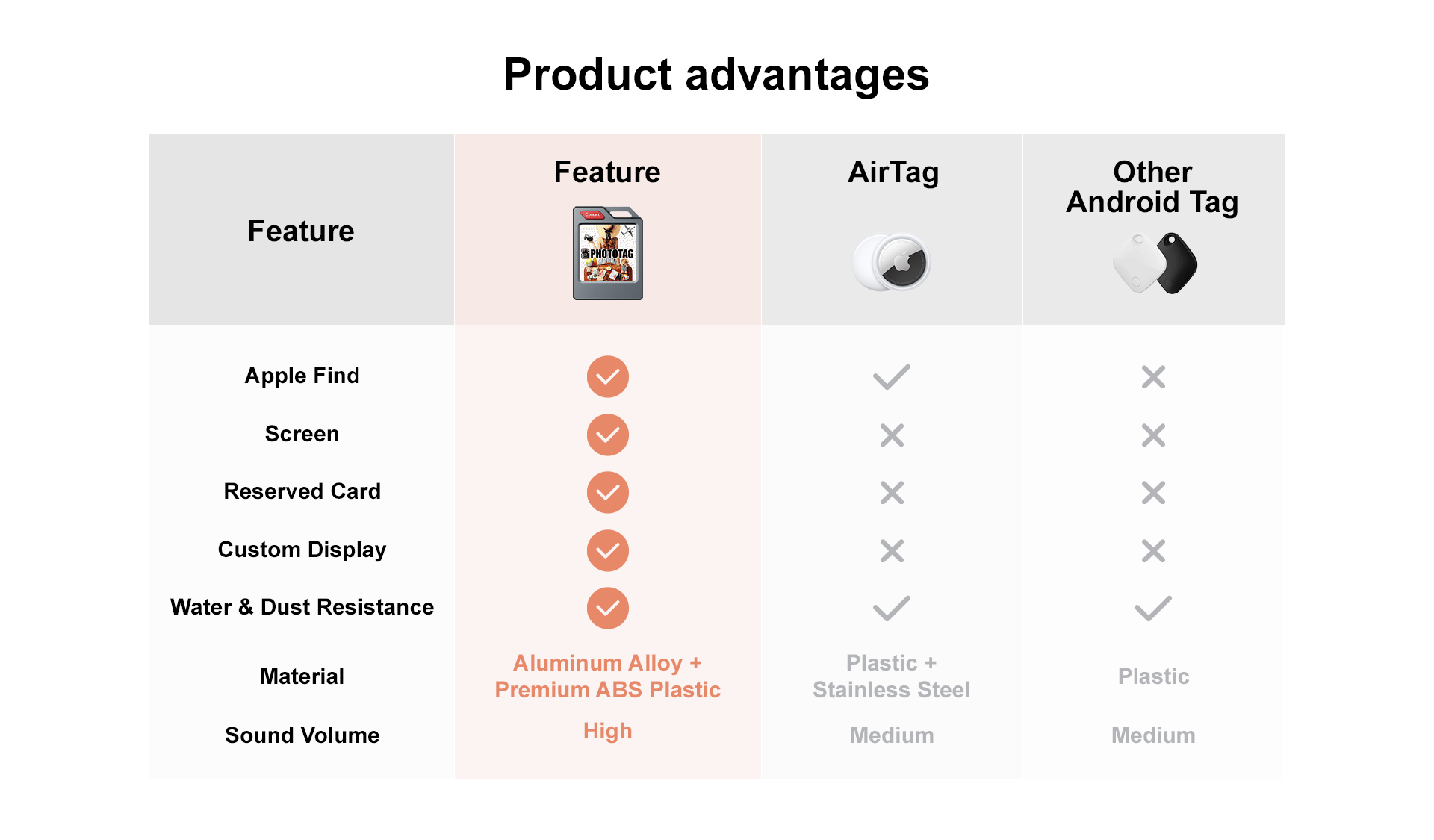1434x840 pixels.
Task: Click orange checkmark for Water & Dust Resistance
Action: tap(607, 608)
